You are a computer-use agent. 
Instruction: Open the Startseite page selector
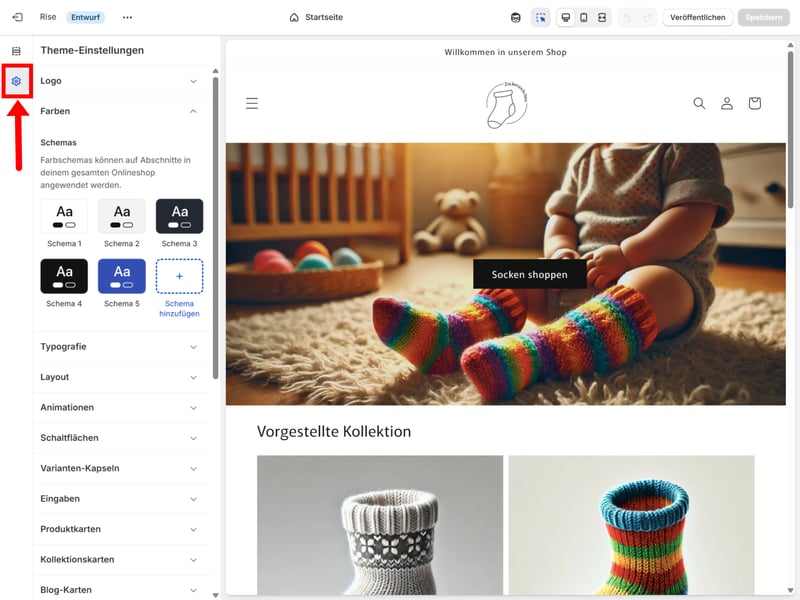315,17
